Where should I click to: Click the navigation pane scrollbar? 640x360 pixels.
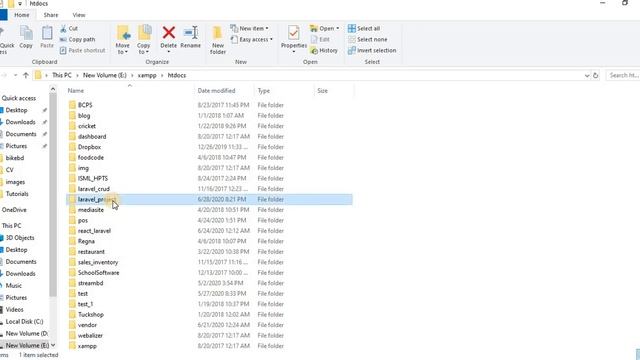(53, 196)
